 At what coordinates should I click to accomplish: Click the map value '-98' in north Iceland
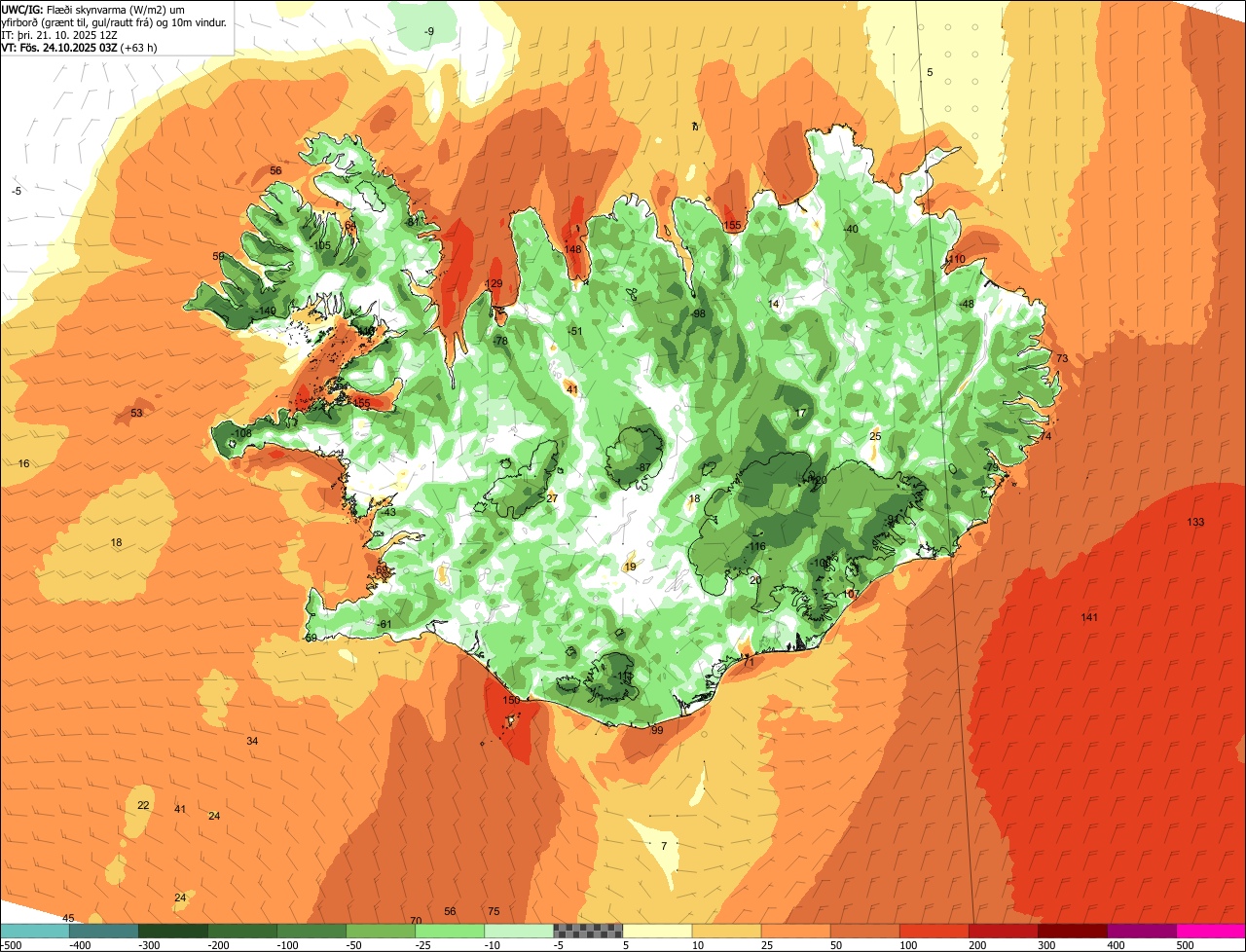(x=697, y=314)
